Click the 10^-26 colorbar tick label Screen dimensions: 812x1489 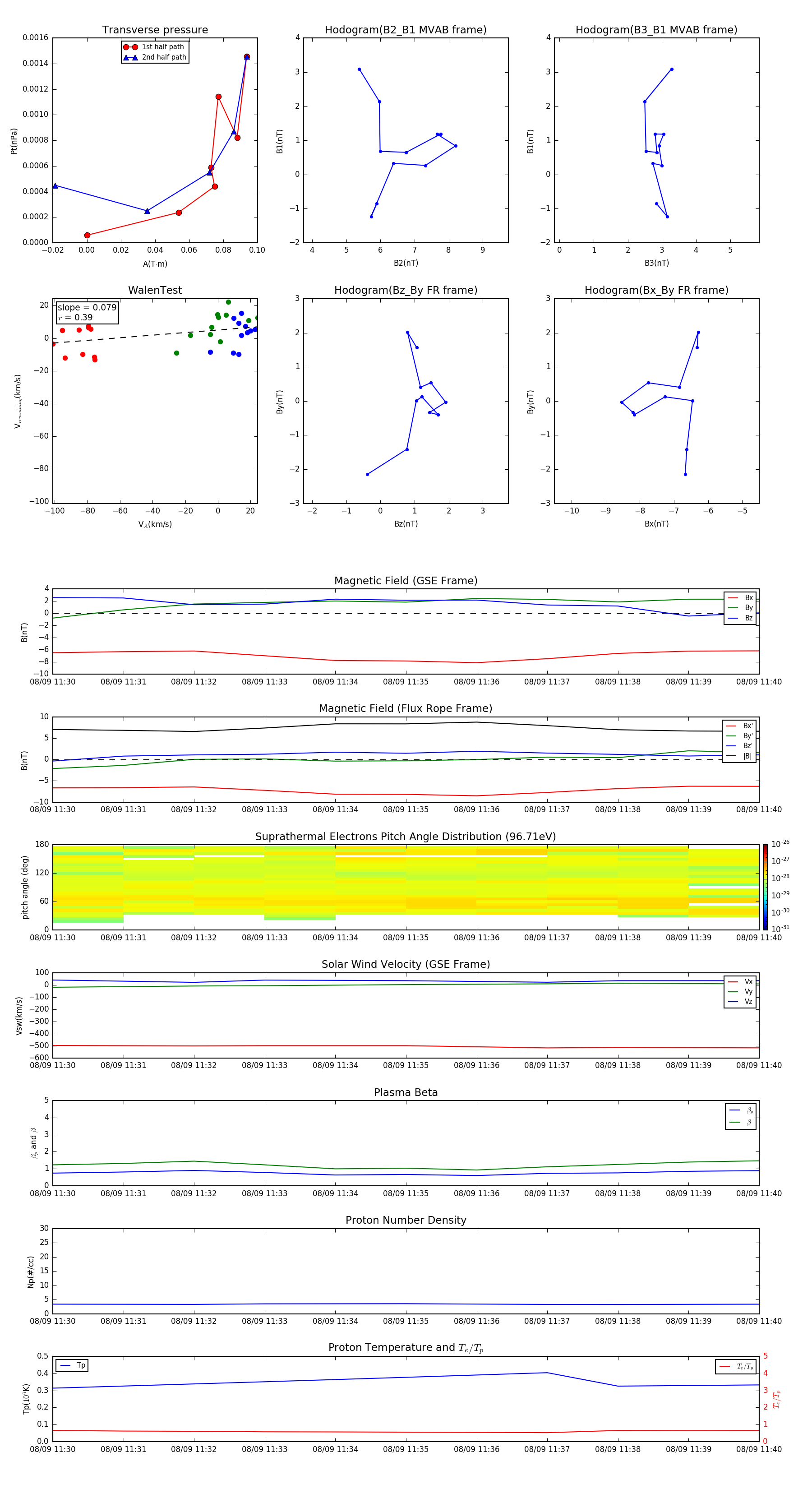[780, 844]
